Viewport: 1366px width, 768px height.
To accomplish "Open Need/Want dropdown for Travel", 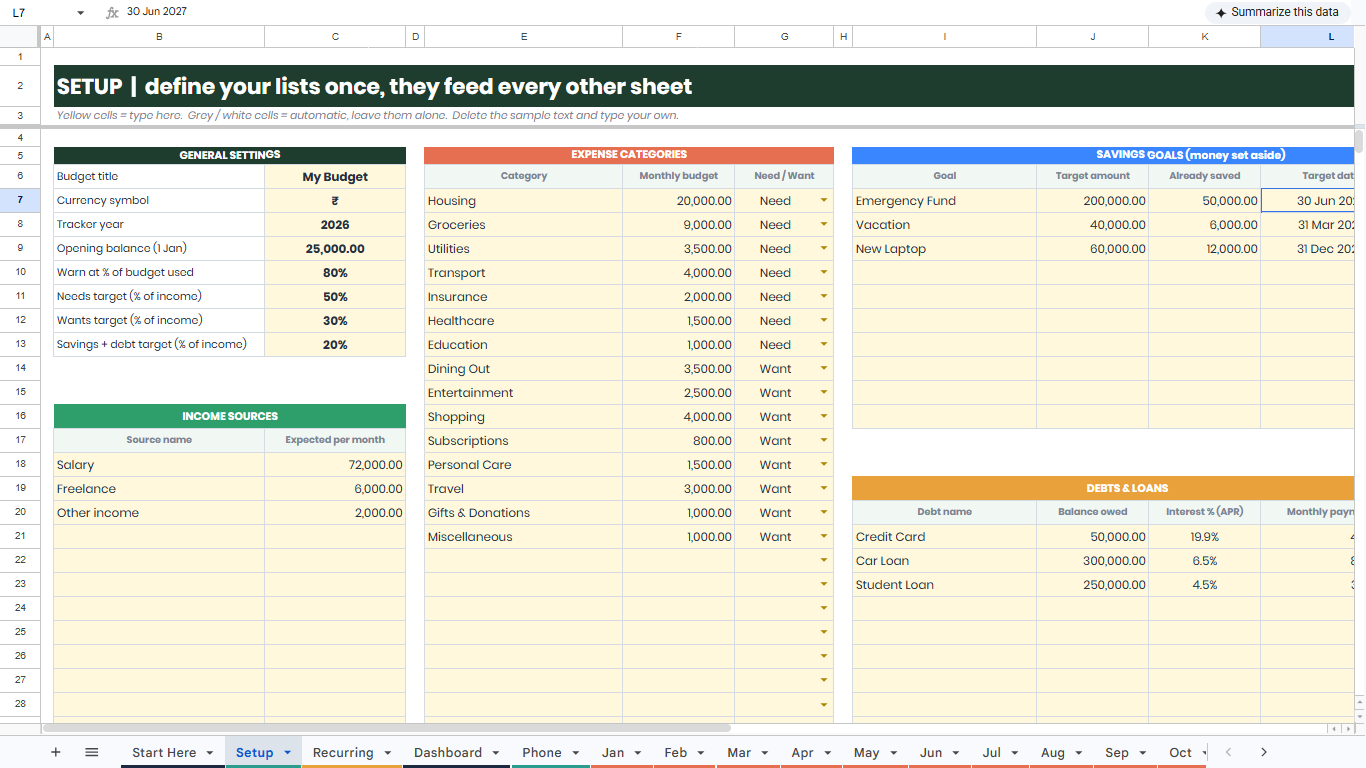I will [824, 488].
